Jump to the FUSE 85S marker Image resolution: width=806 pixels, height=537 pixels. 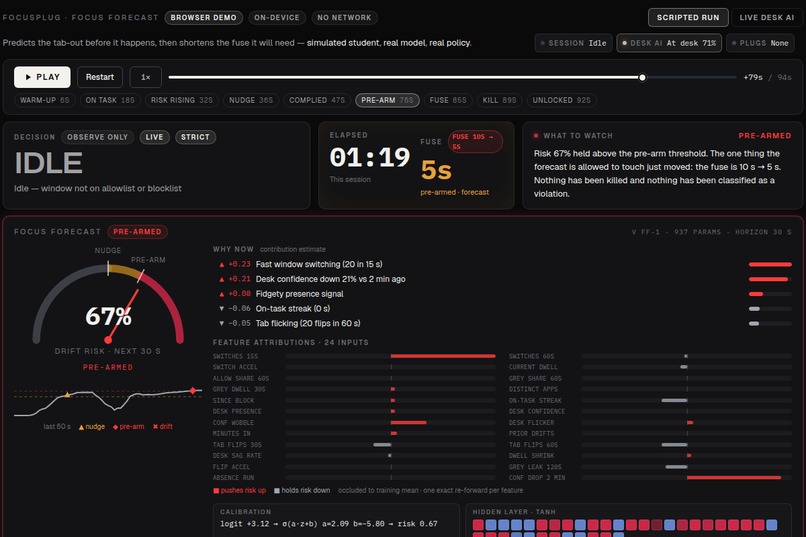[x=448, y=100]
